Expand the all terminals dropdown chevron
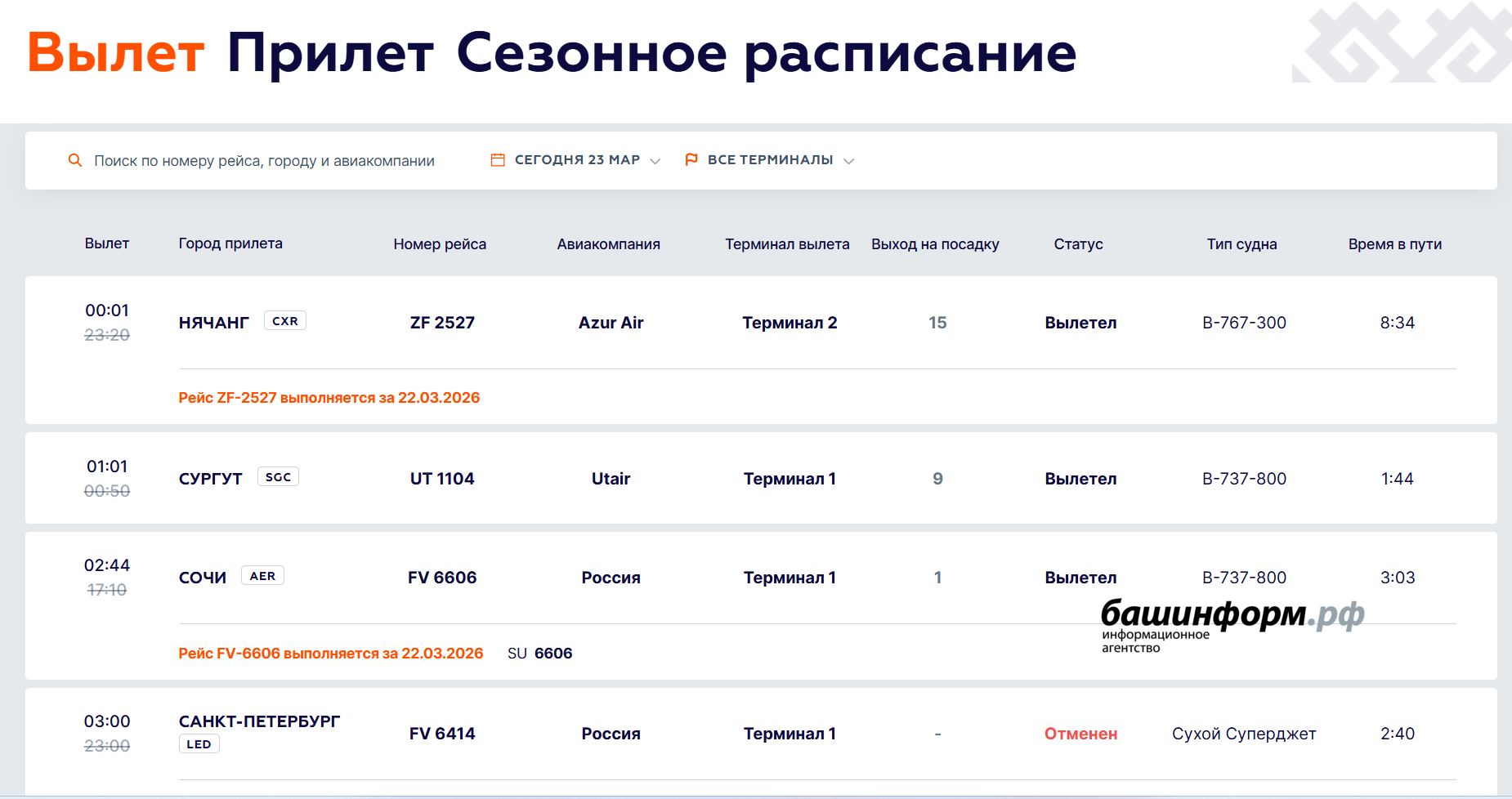 coord(848,161)
